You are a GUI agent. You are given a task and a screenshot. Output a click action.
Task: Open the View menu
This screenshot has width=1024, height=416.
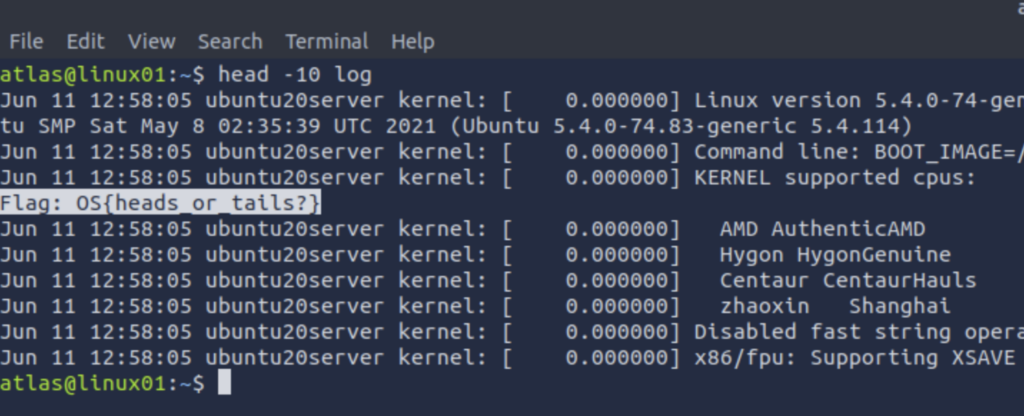click(x=152, y=42)
